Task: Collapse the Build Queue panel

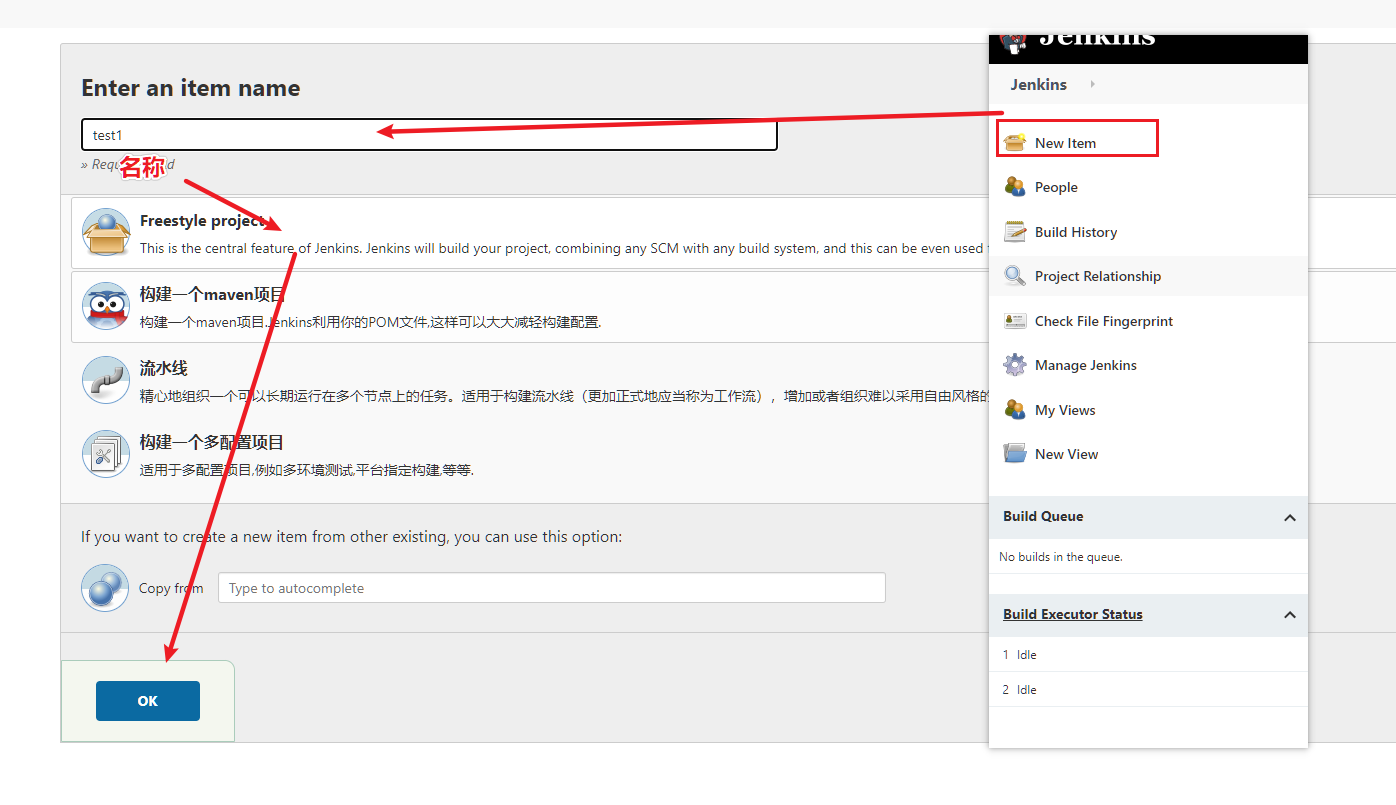Action: (1290, 517)
